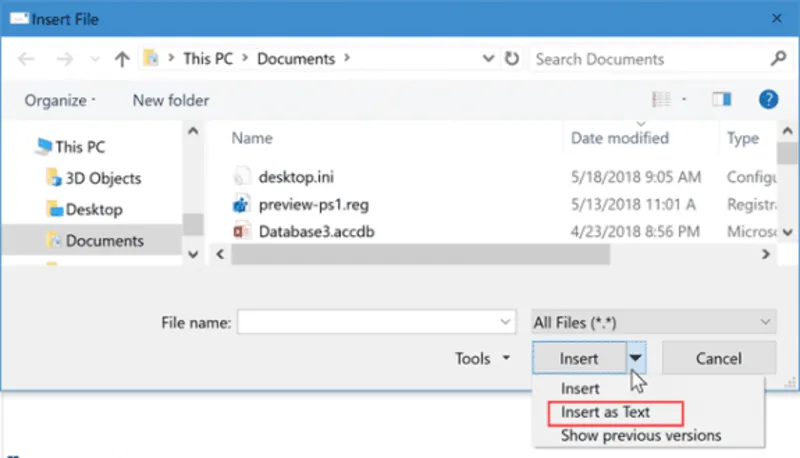
Task: Click the change view layout icon
Action: click(x=661, y=100)
